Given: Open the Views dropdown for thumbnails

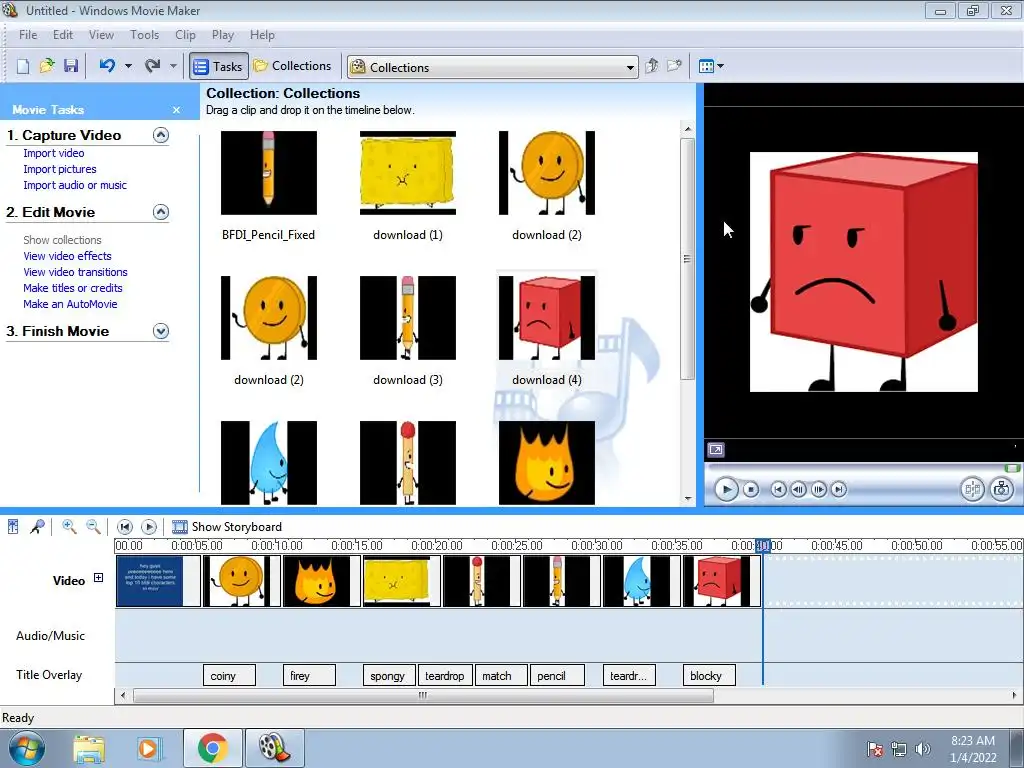Looking at the screenshot, I should point(711,66).
